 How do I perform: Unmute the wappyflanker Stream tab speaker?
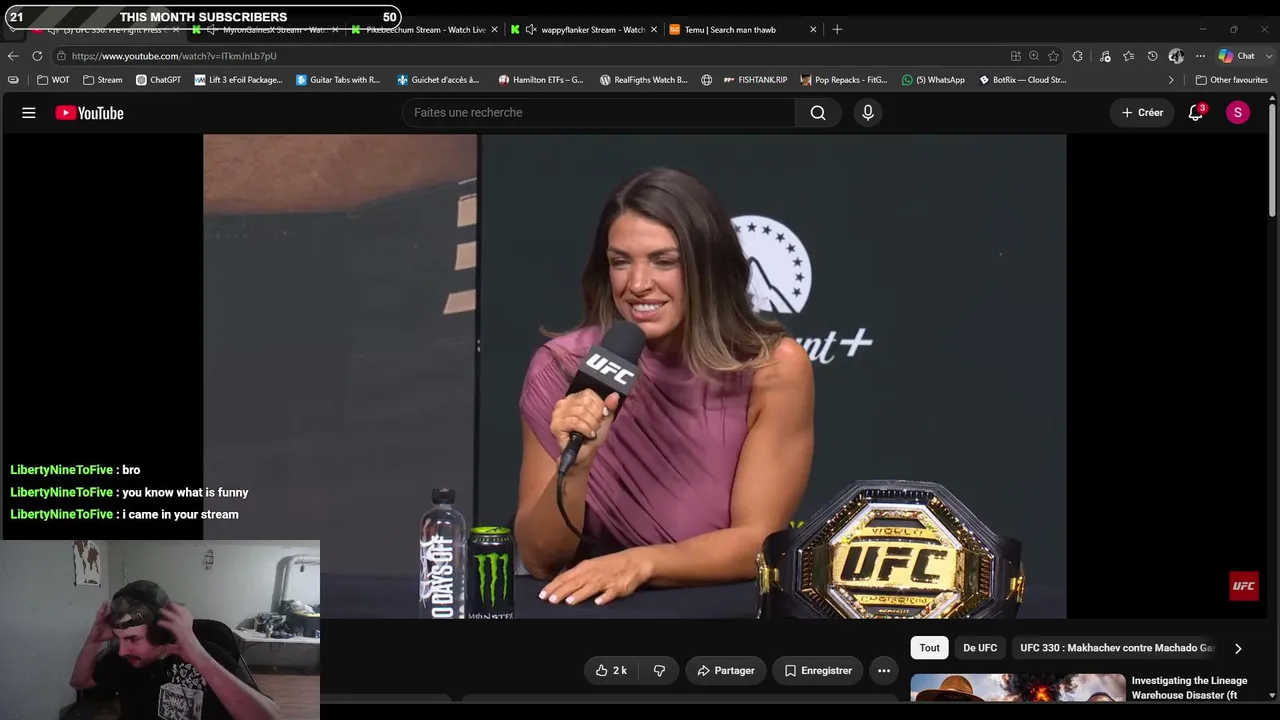point(530,30)
